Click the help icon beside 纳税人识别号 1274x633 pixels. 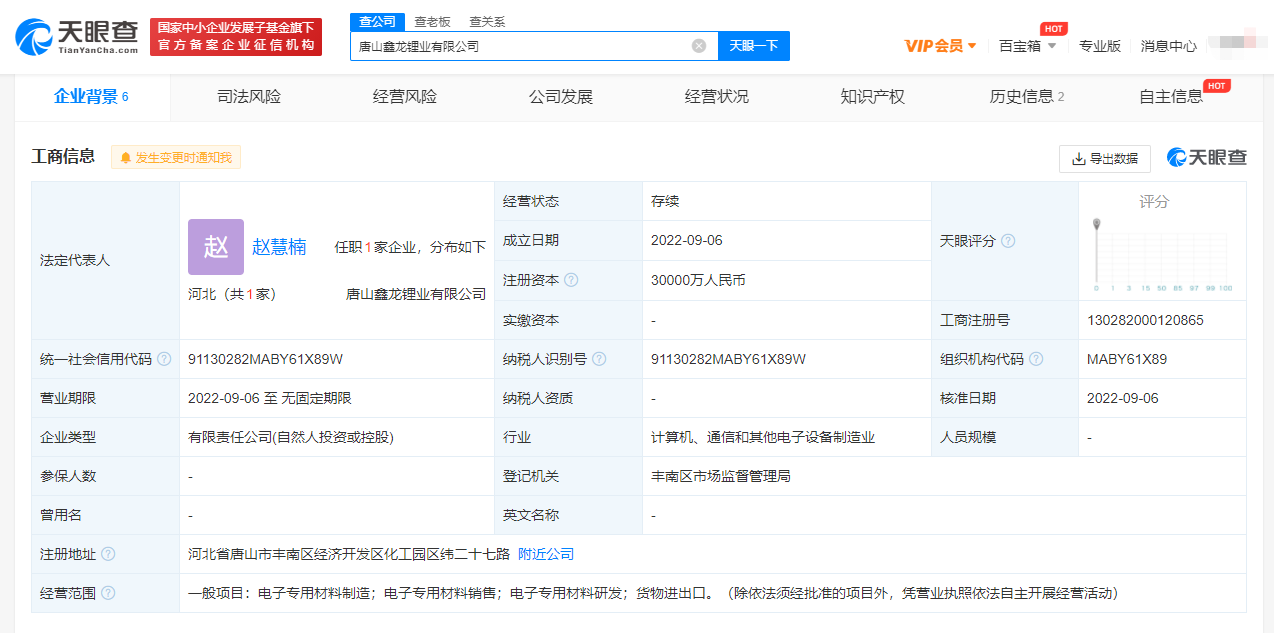point(599,359)
